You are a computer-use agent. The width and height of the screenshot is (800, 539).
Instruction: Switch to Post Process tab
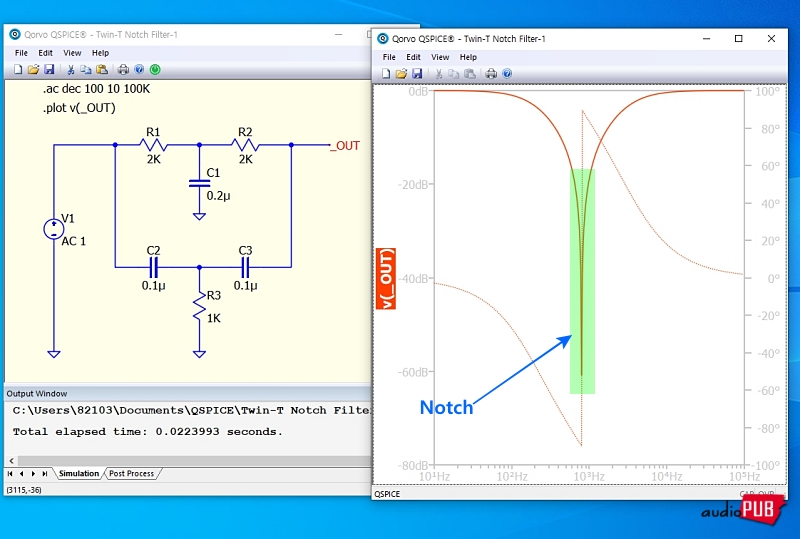132,473
